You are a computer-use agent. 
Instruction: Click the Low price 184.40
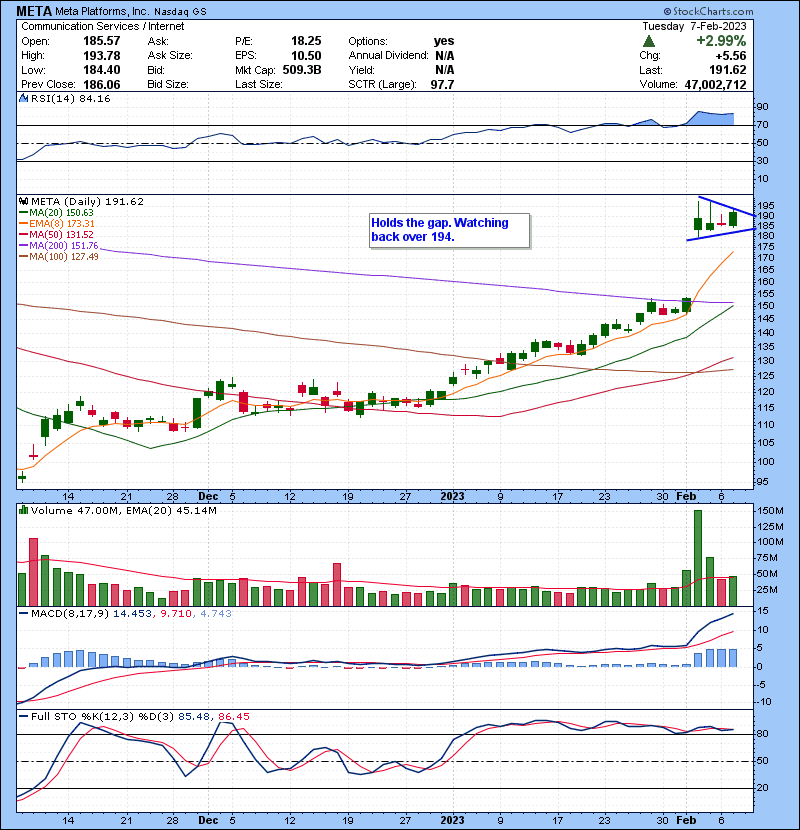point(102,70)
